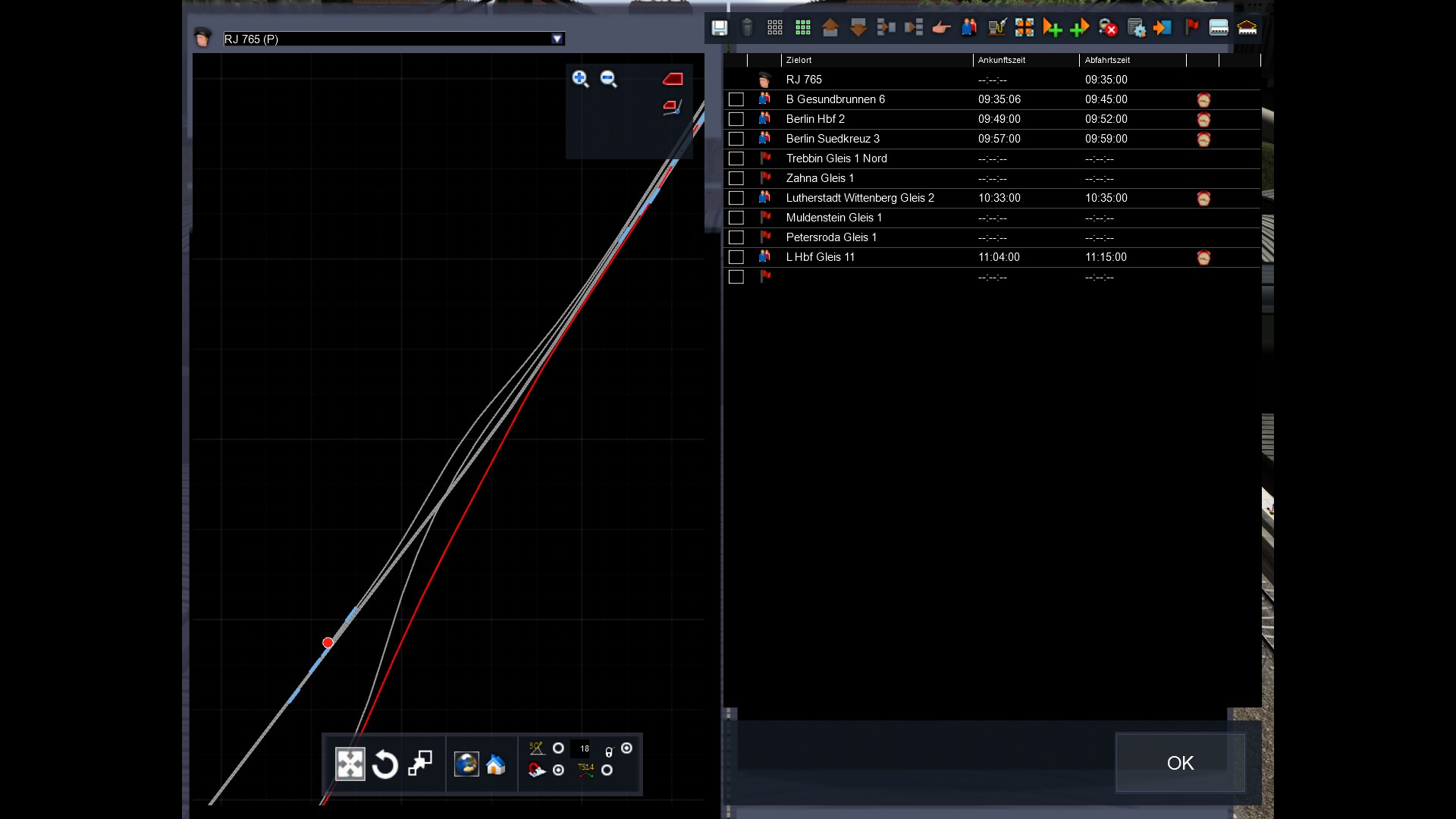Click the red flag waypoint icon in toolbar
Screen dimensions: 1456x819
(1191, 28)
